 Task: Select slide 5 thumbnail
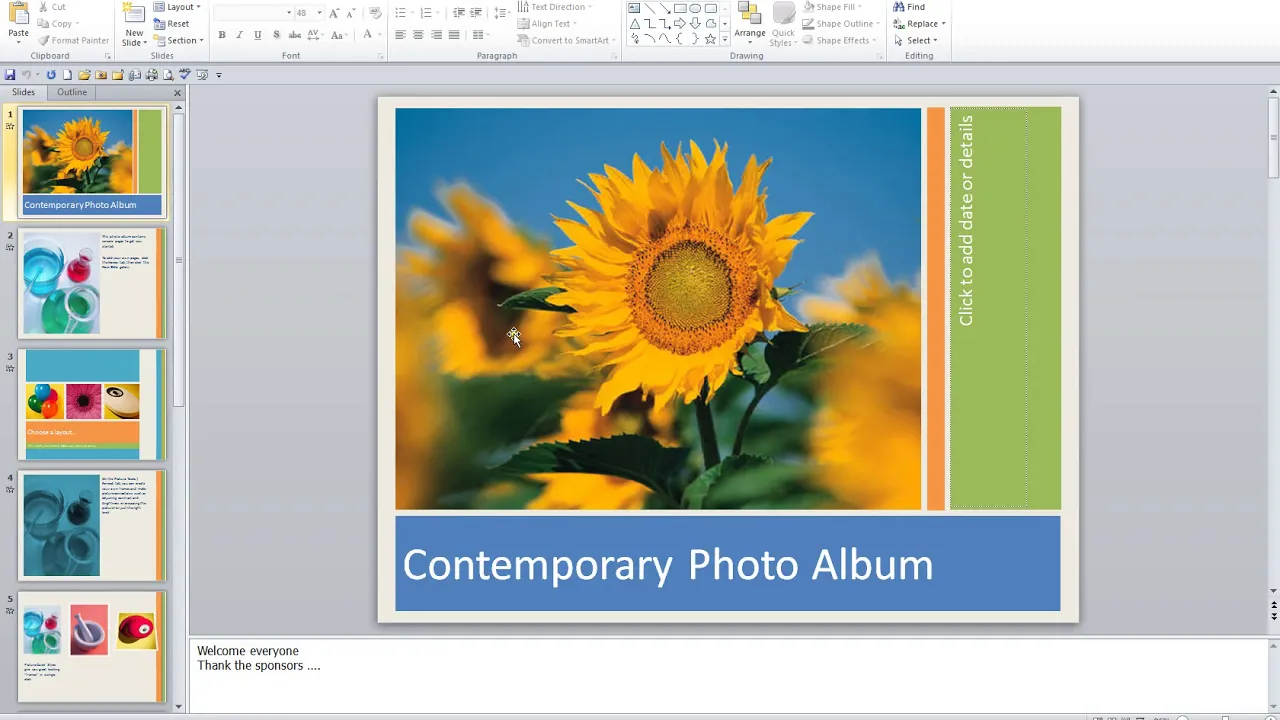(92, 647)
